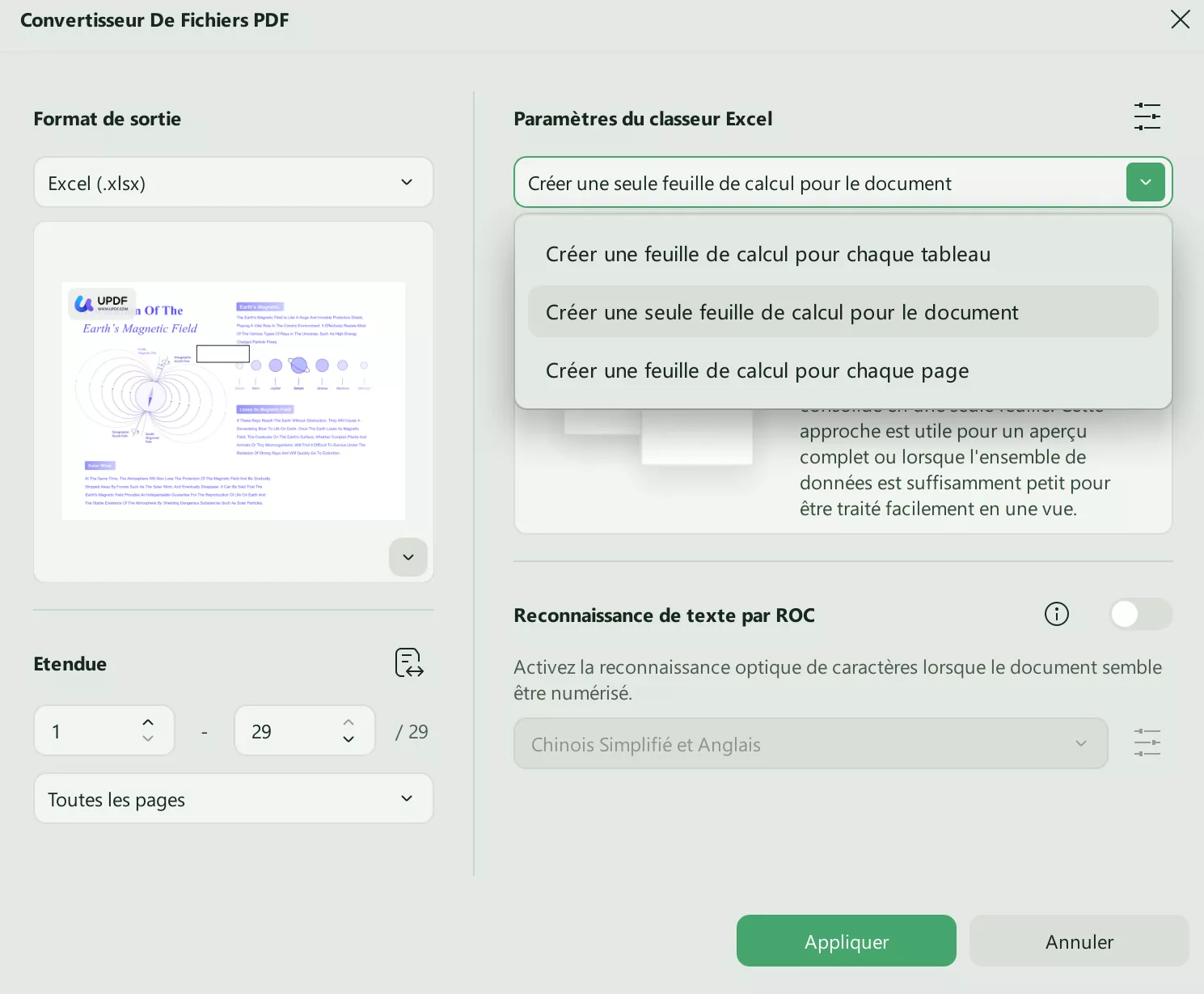Click the Appliquer button
Viewport: 1204px width, 994px height.
click(x=846, y=941)
